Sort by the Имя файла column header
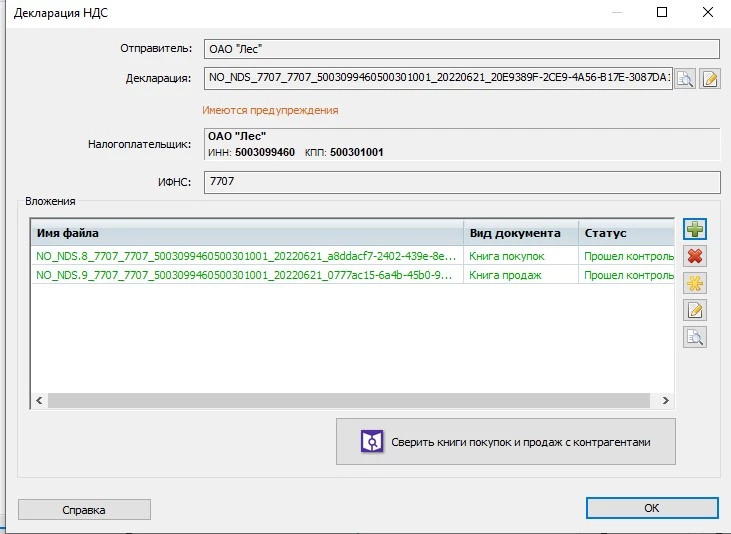The image size is (731, 534). pyautogui.click(x=246, y=233)
